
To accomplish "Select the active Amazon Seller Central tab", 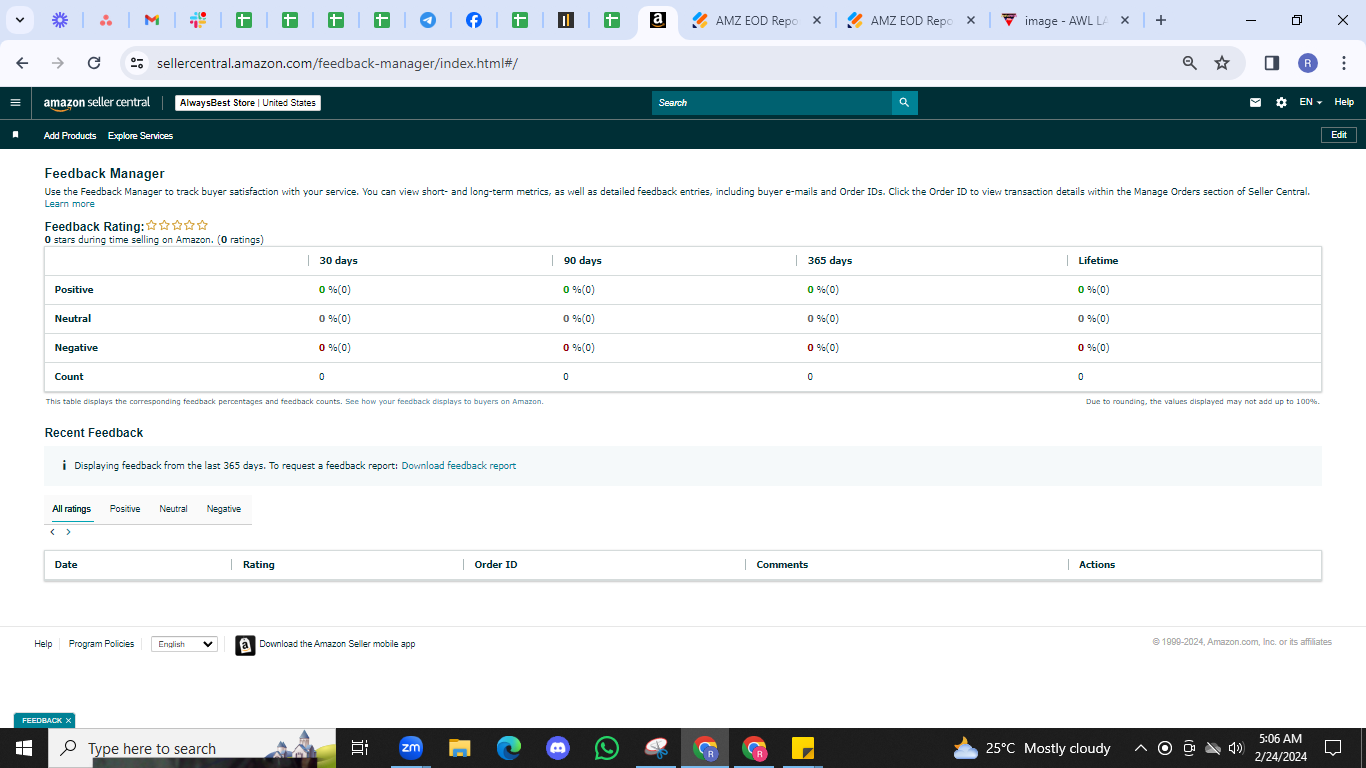I will point(657,20).
